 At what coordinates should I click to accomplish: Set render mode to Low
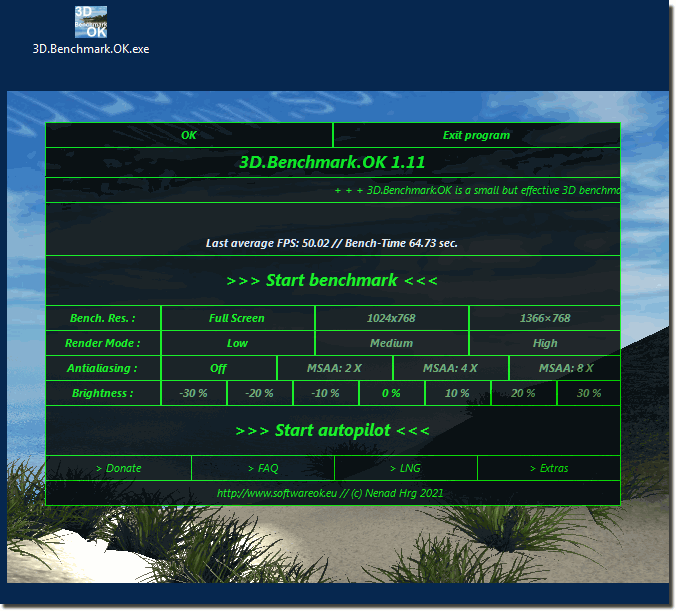pos(237,343)
